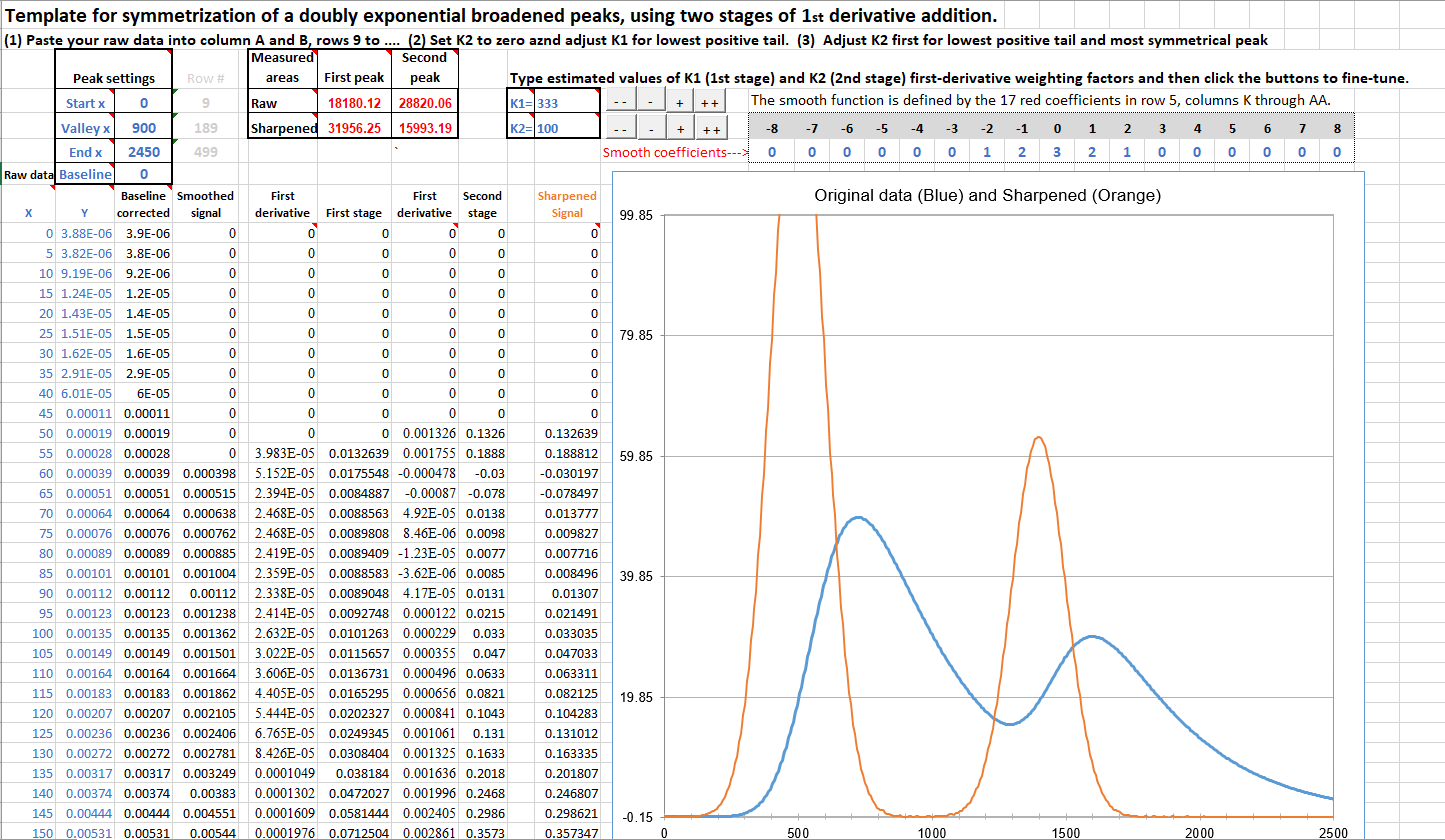Screen dimensions: 1445x840
Task: Select the Baseline value cell
Action: (143, 174)
